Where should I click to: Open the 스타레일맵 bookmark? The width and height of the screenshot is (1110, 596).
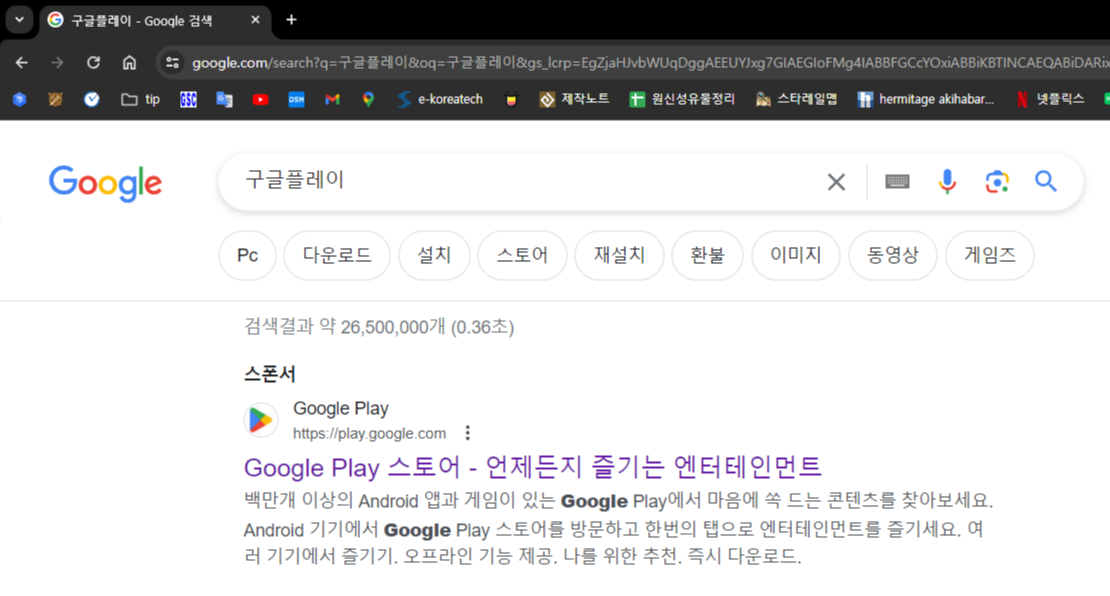pos(796,100)
